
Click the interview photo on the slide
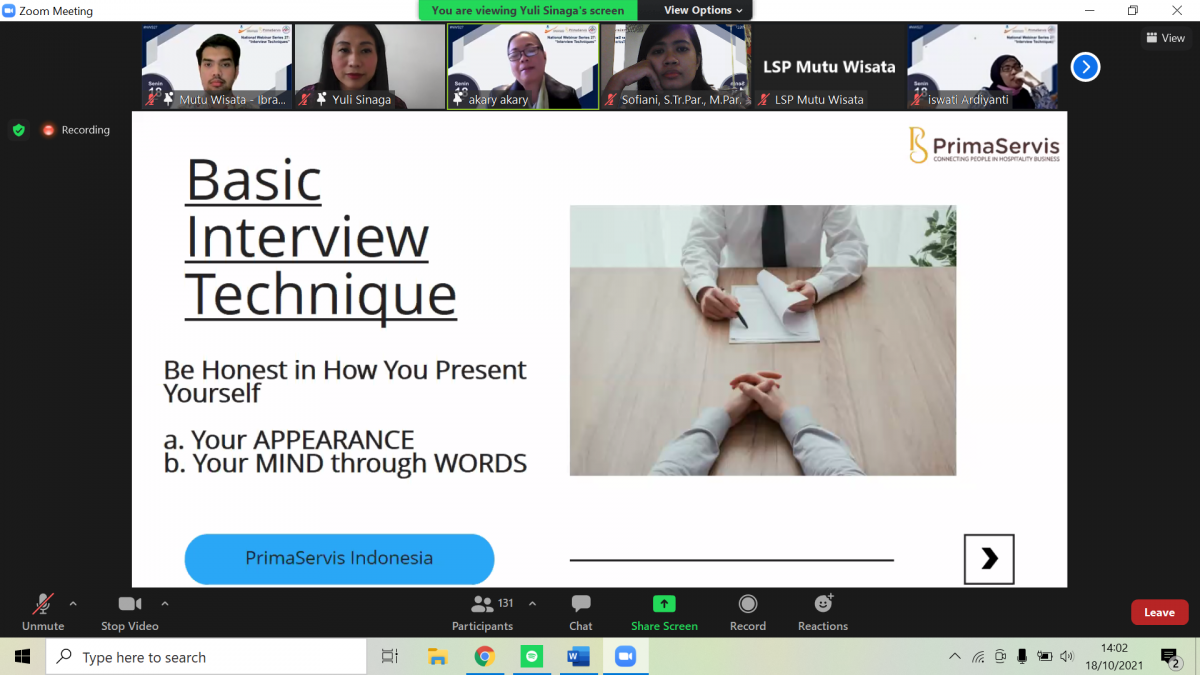pos(763,340)
